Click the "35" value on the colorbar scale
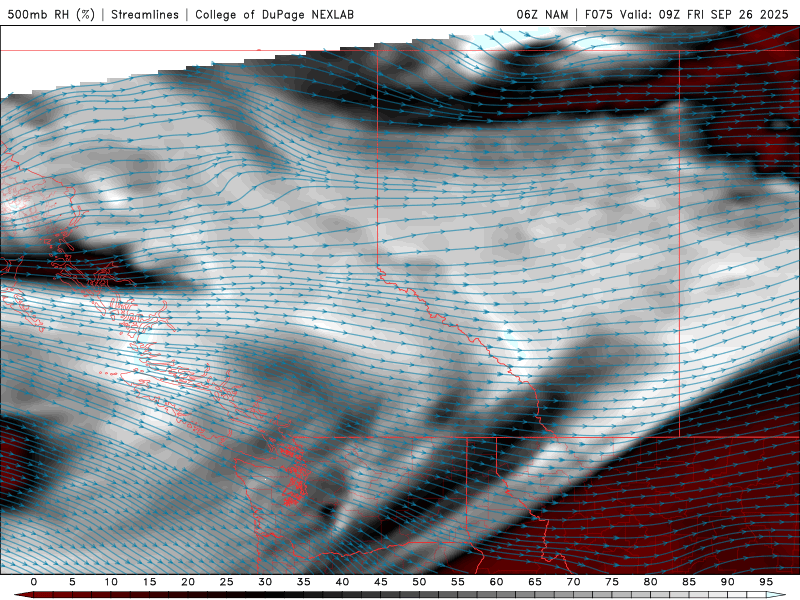The width and height of the screenshot is (800, 600). [304, 582]
